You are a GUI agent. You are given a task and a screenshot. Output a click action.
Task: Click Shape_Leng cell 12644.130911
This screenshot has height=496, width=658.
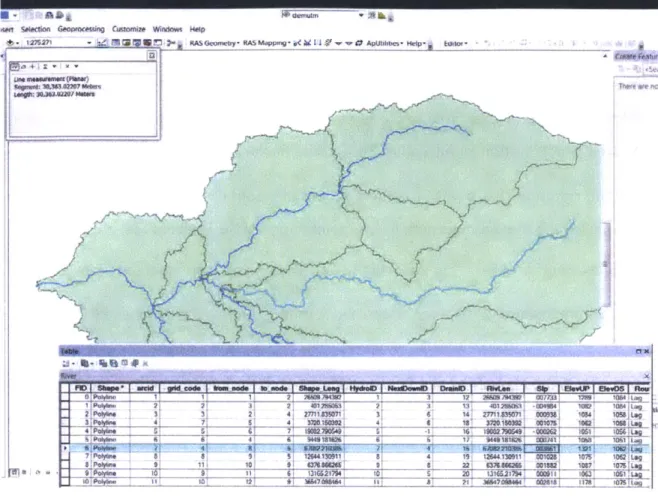pos(319,456)
